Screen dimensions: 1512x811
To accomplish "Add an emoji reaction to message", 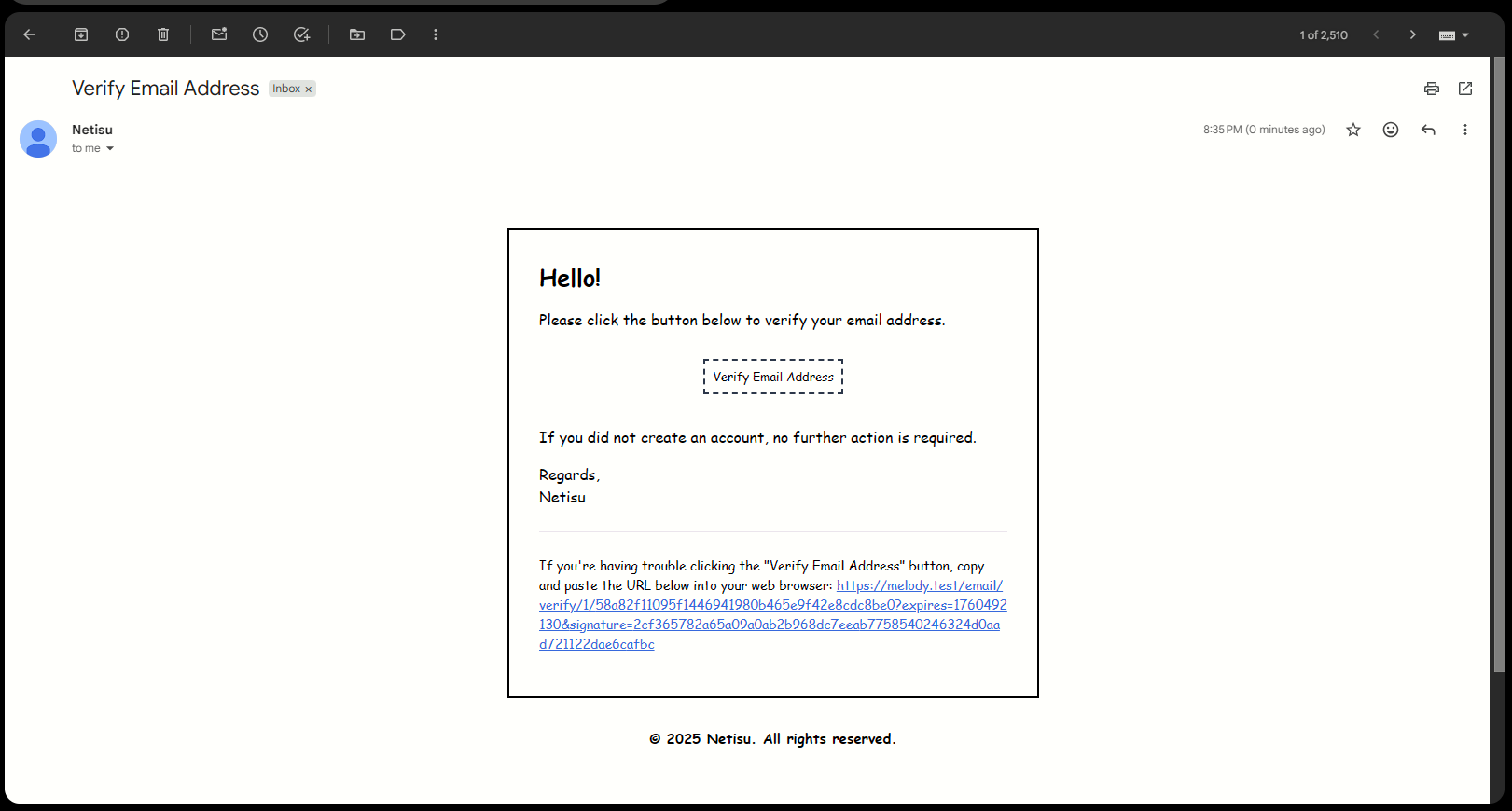I will [1391, 130].
